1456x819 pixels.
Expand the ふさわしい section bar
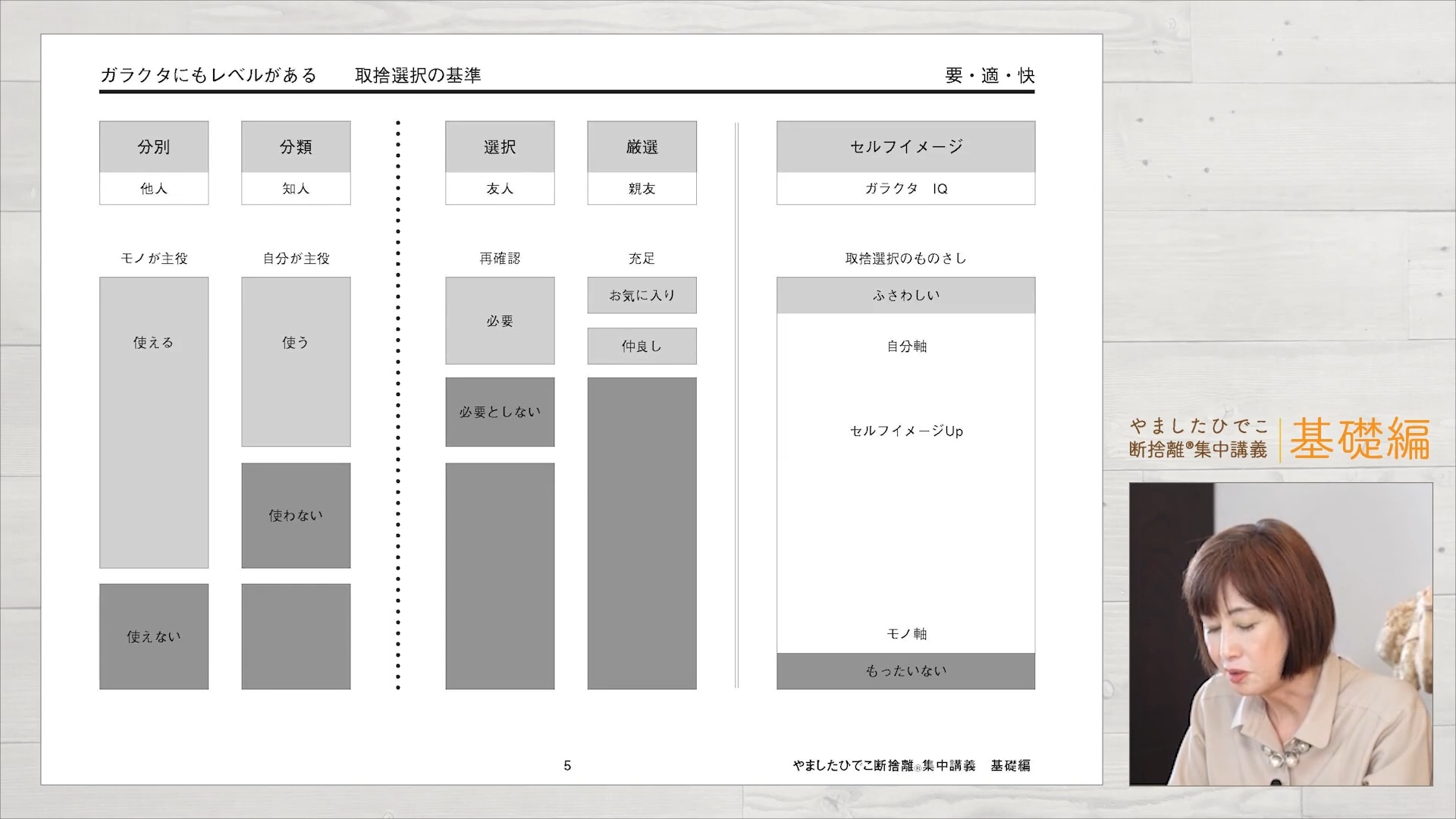[x=905, y=295]
